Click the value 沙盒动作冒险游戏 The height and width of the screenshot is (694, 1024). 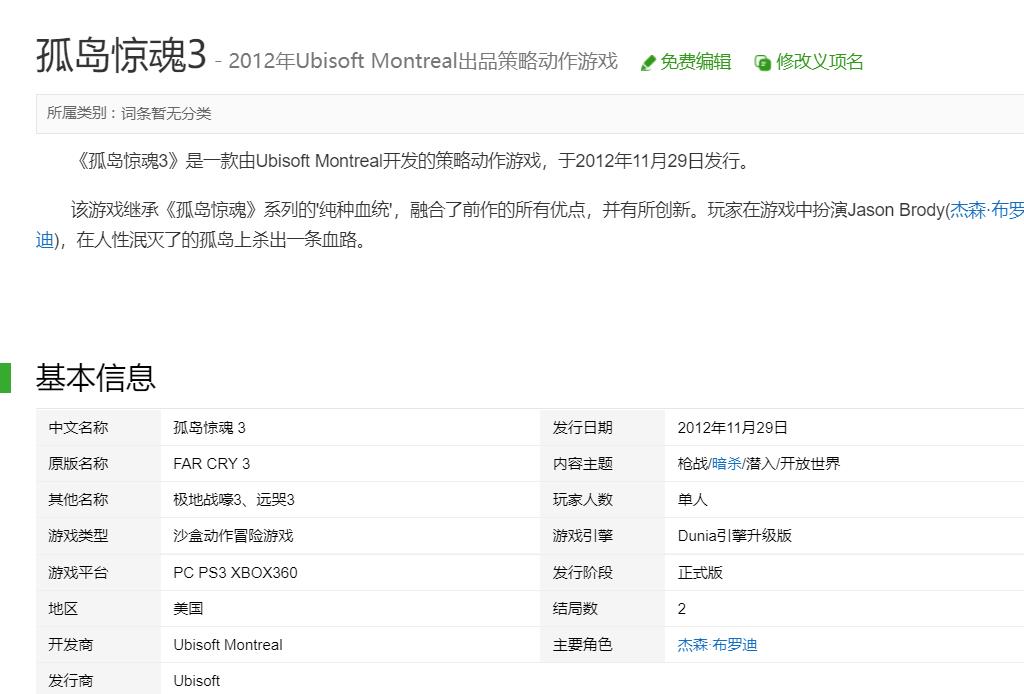tap(233, 536)
